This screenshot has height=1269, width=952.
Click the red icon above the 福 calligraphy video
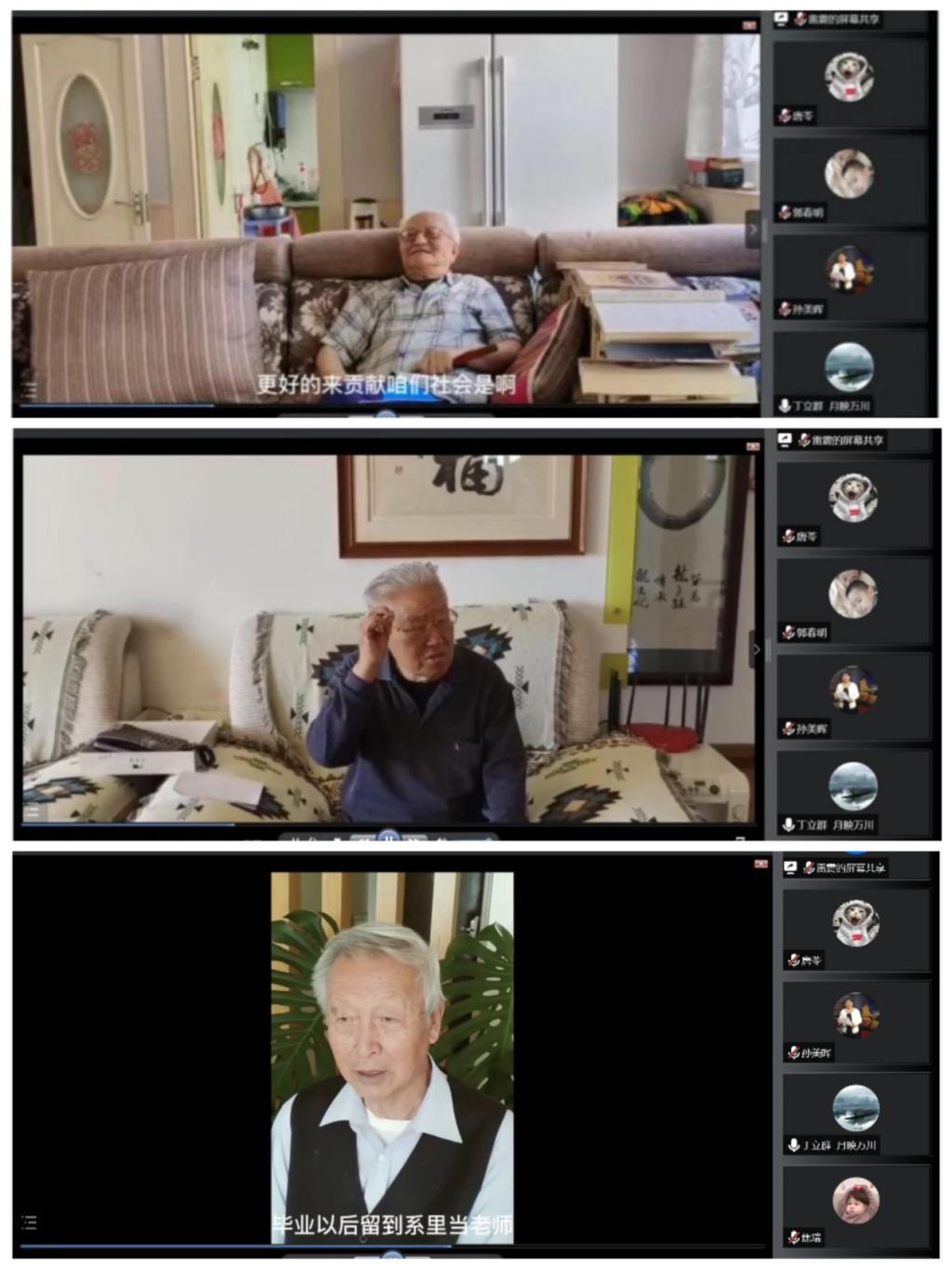click(752, 447)
